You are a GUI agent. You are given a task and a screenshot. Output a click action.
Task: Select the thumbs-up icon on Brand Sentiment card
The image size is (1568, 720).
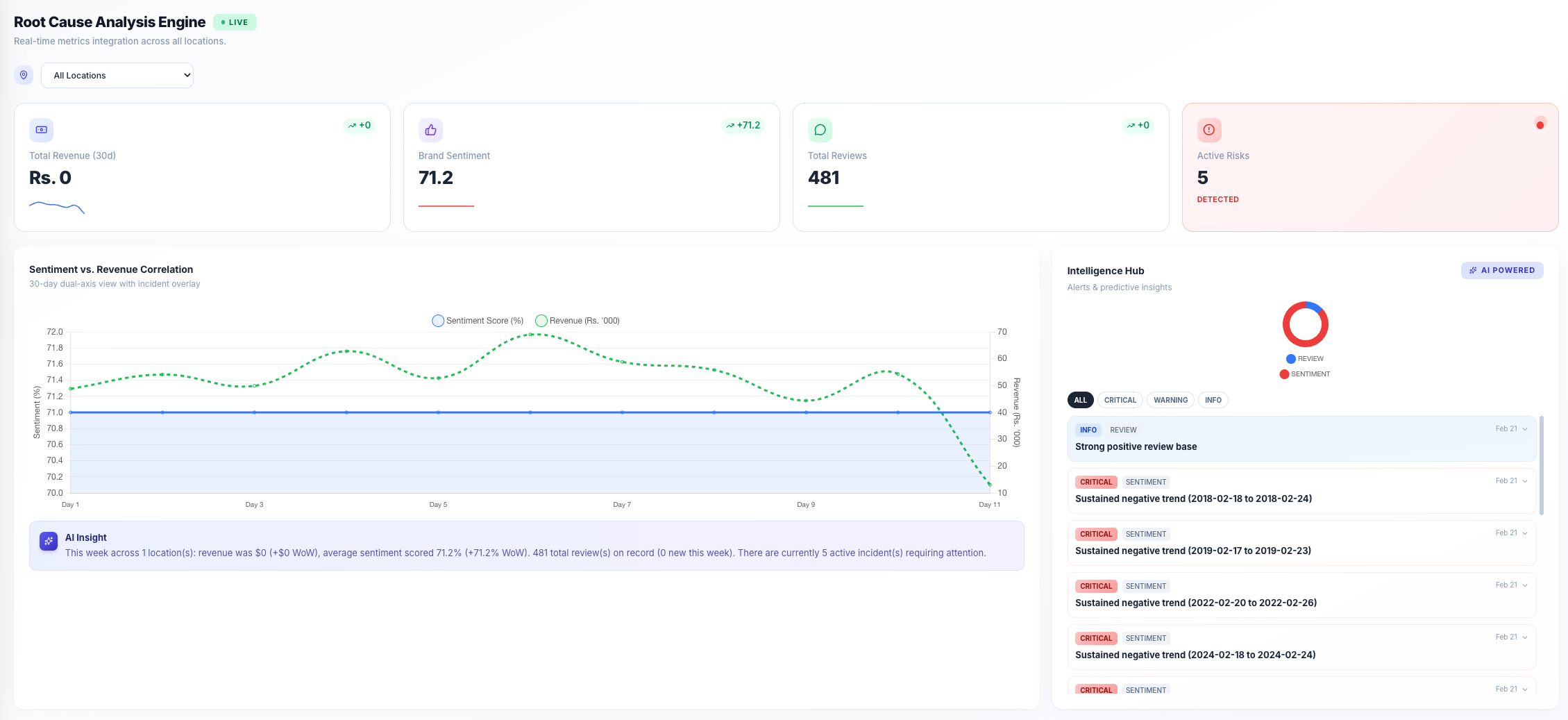(430, 130)
